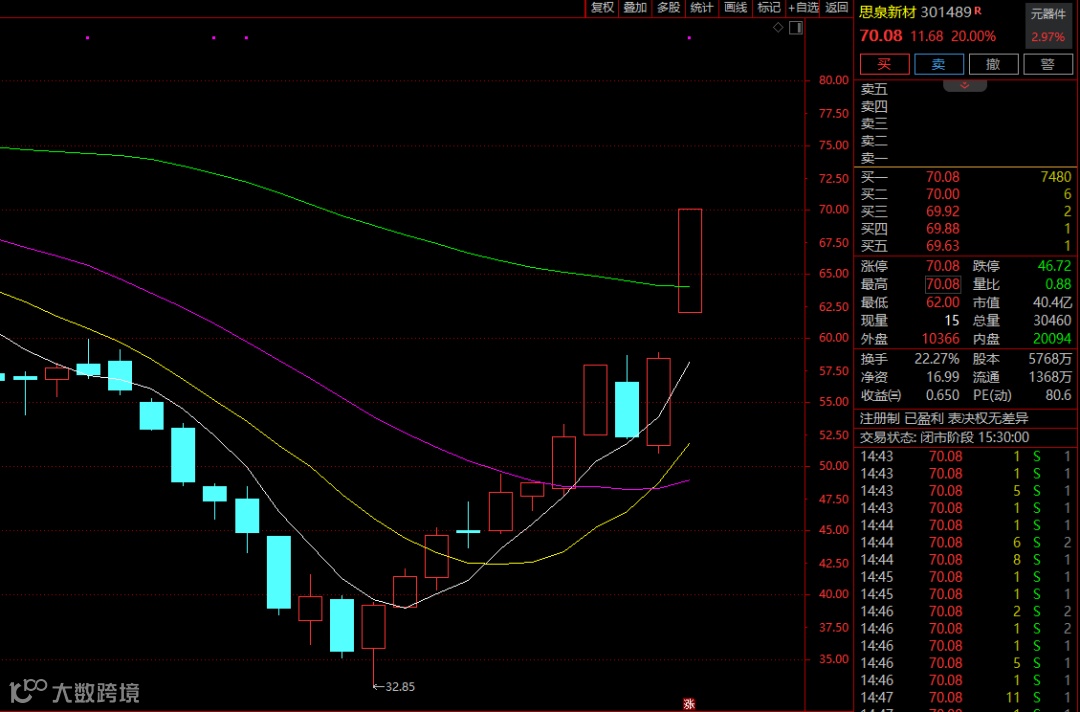This screenshot has width=1080, height=712.
Task: Click the 注册制 label
Action: (x=880, y=419)
